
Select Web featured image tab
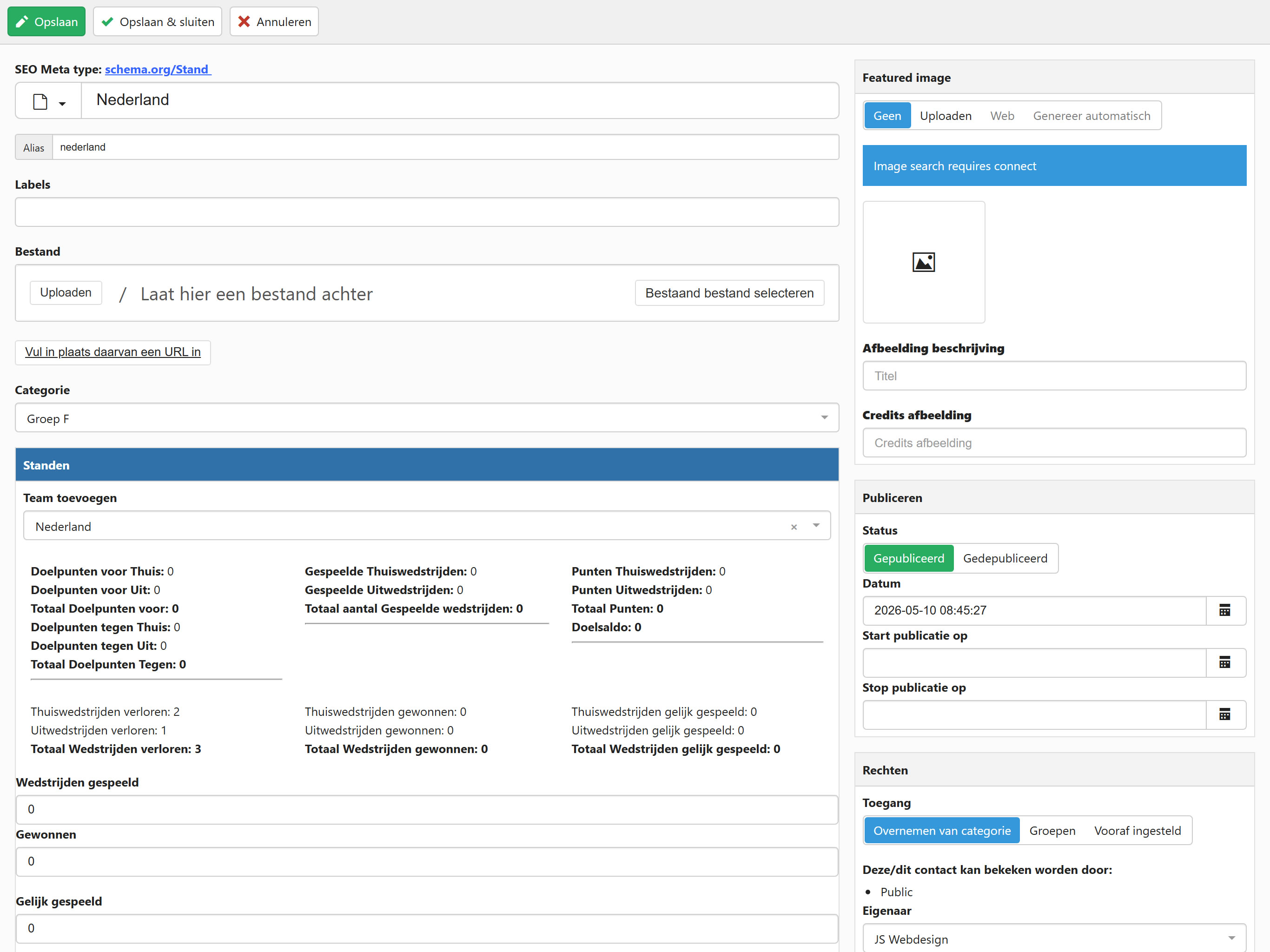pyautogui.click(x=1002, y=115)
